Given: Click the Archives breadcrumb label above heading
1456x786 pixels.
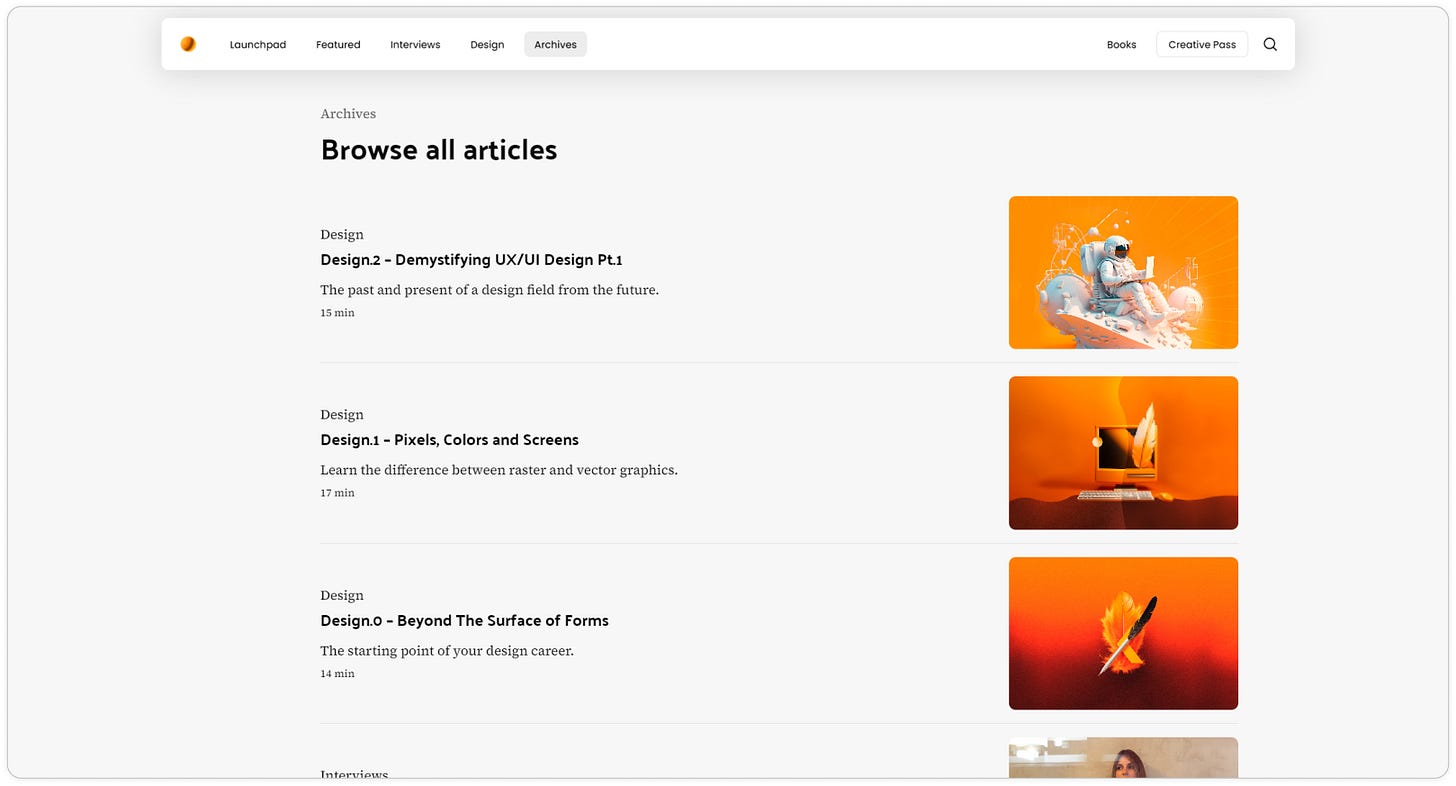Looking at the screenshot, I should point(348,114).
